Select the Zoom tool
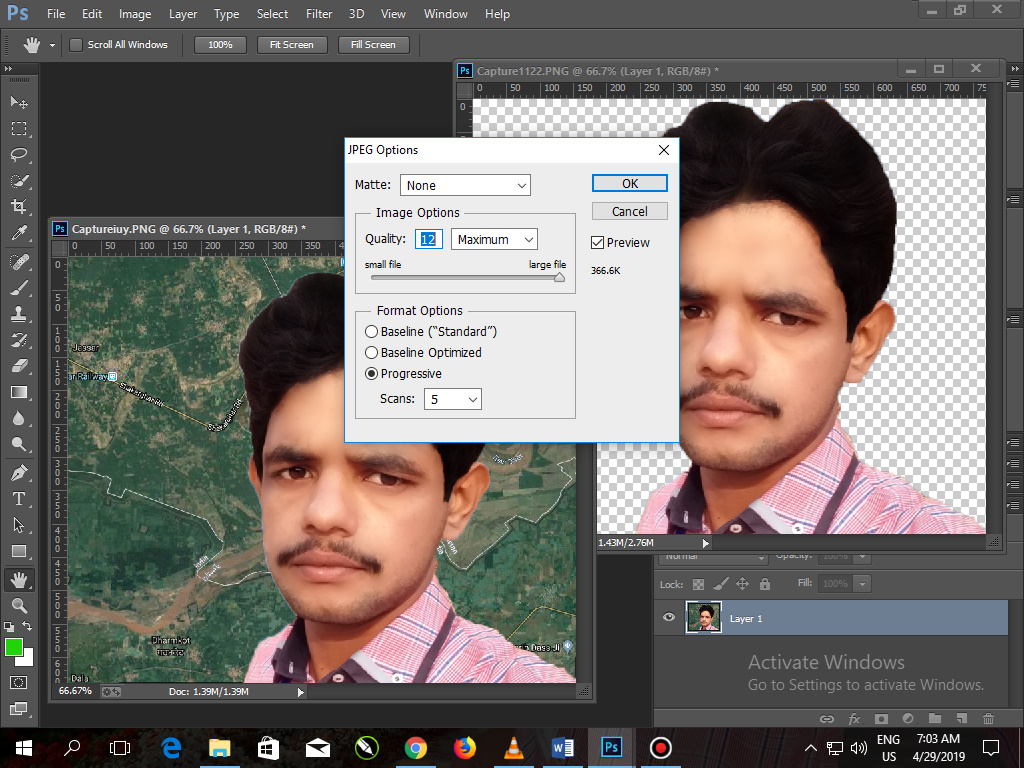The image size is (1024, 768). [x=19, y=605]
